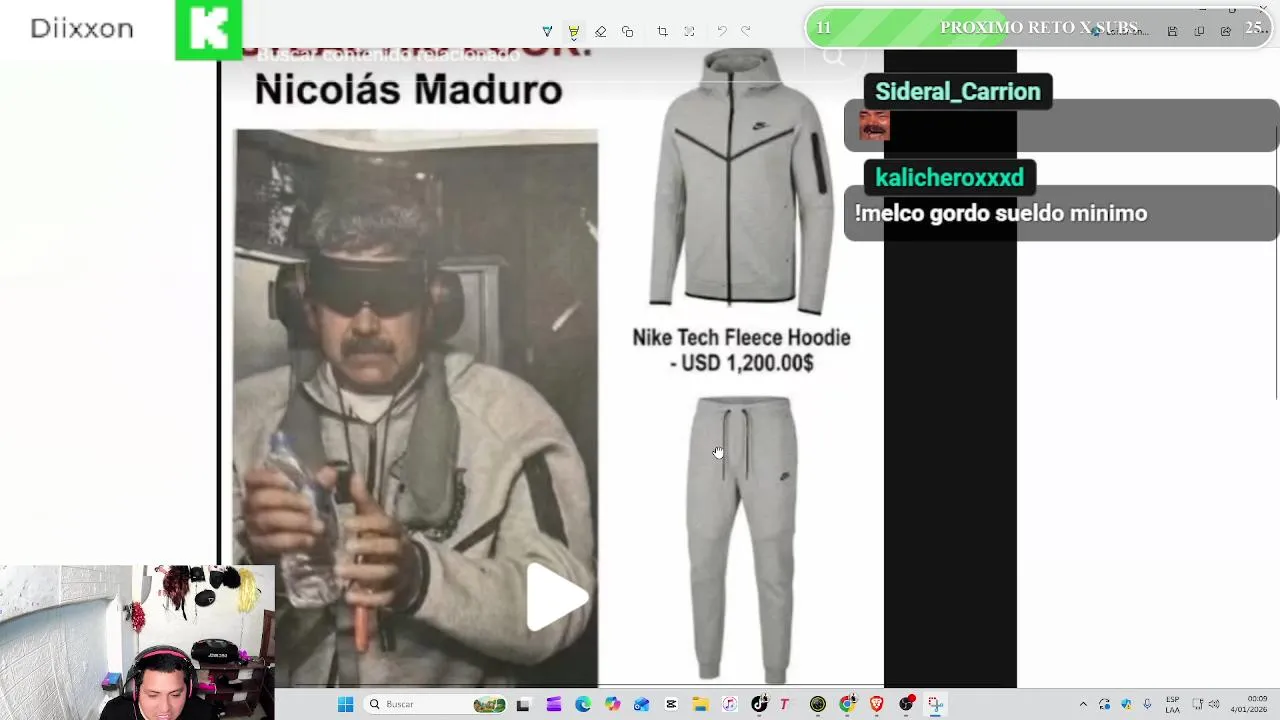
Task: Click the streamer webcam overlay
Action: 137,642
